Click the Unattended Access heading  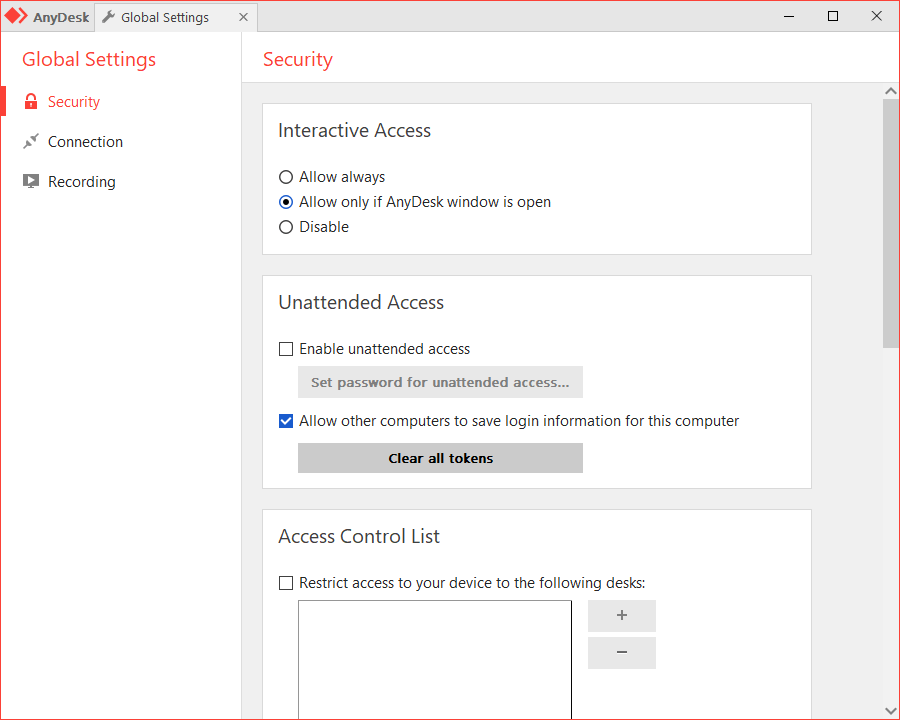pyautogui.click(x=361, y=302)
